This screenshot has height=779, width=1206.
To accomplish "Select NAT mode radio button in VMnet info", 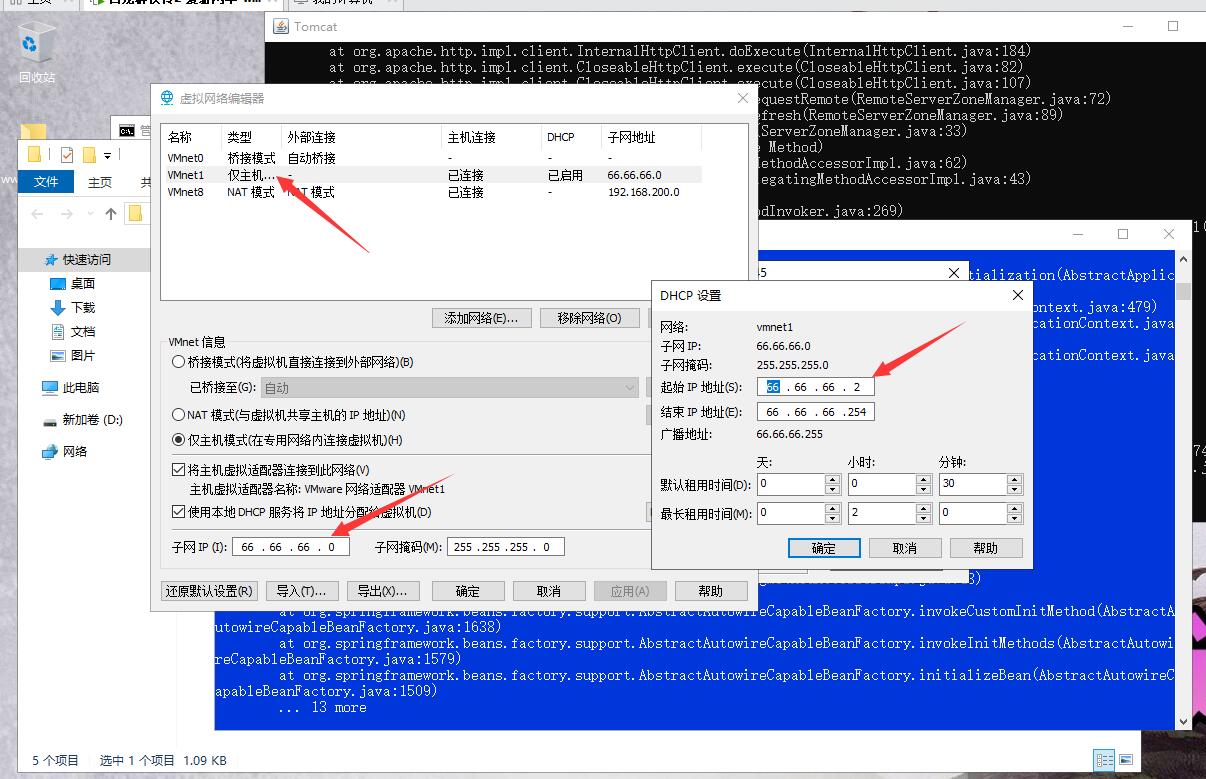I will pyautogui.click(x=179, y=415).
